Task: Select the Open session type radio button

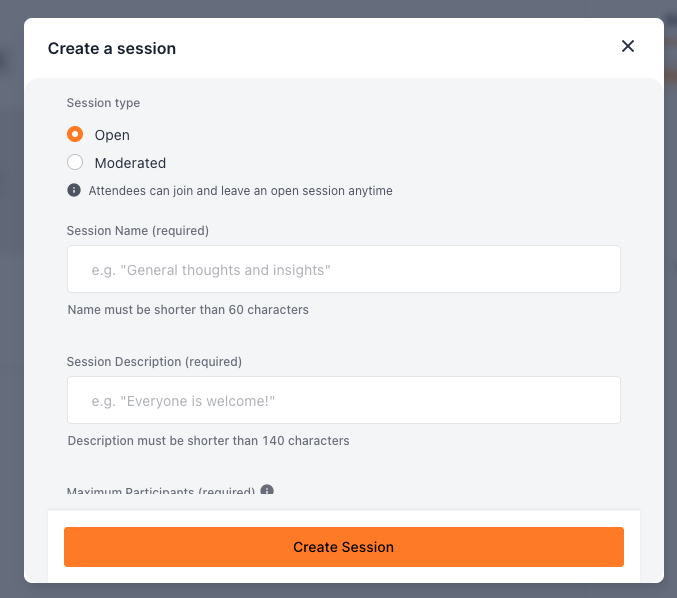Action: (75, 134)
